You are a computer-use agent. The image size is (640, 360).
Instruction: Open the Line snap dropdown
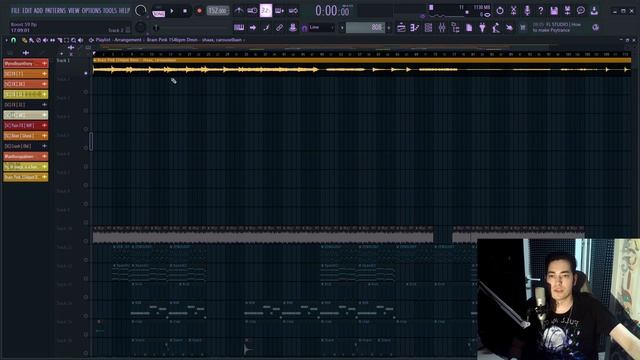click(321, 27)
